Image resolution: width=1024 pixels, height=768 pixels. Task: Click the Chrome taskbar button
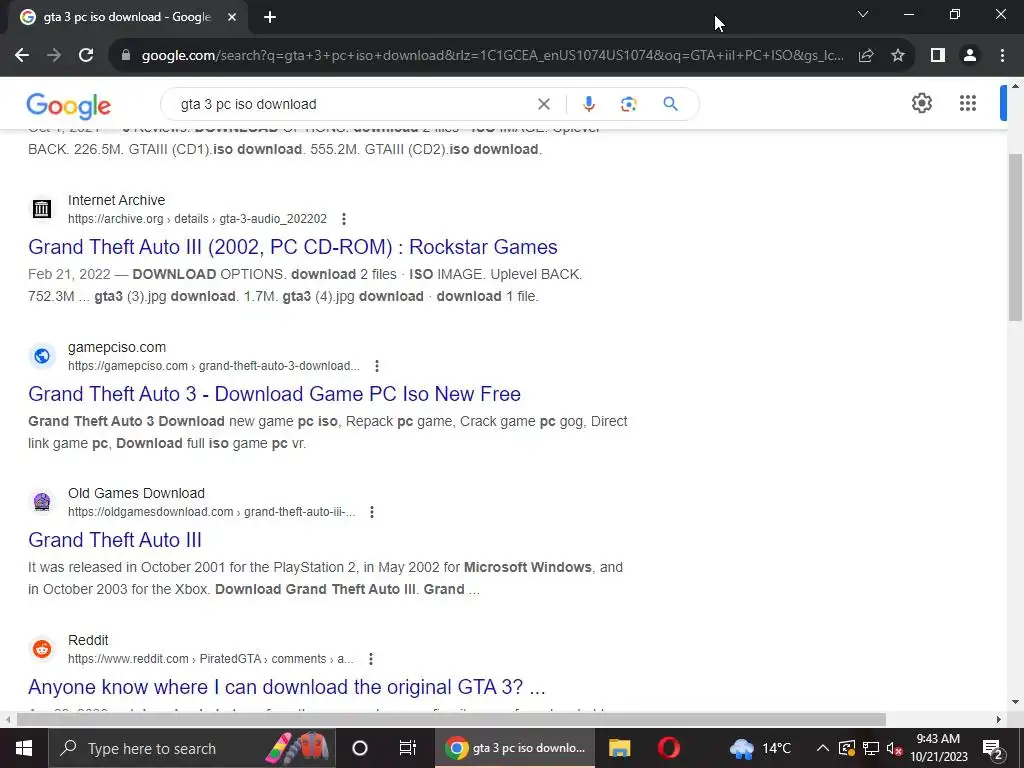(515, 748)
